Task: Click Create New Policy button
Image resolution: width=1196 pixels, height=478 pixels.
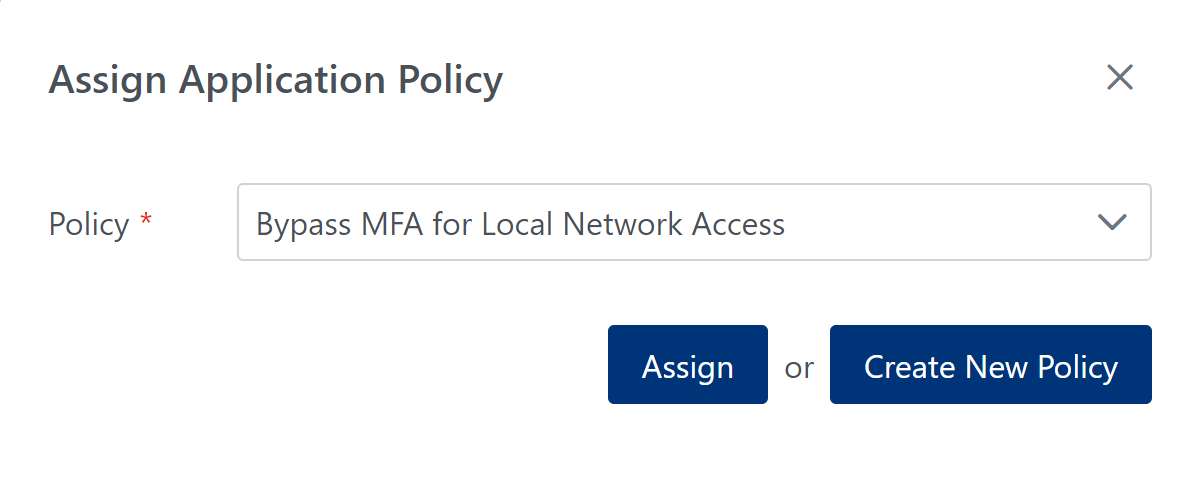Action: (990, 365)
